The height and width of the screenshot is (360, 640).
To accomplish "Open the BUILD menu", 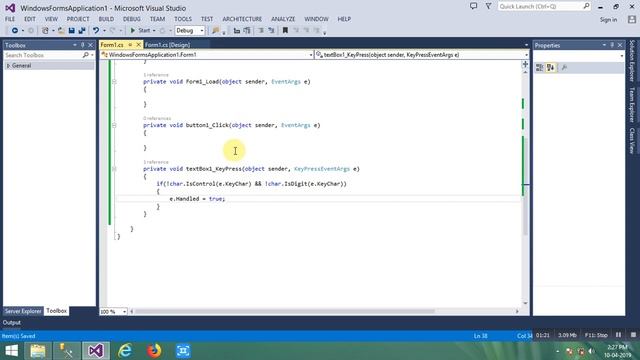I will pyautogui.click(x=106, y=19).
